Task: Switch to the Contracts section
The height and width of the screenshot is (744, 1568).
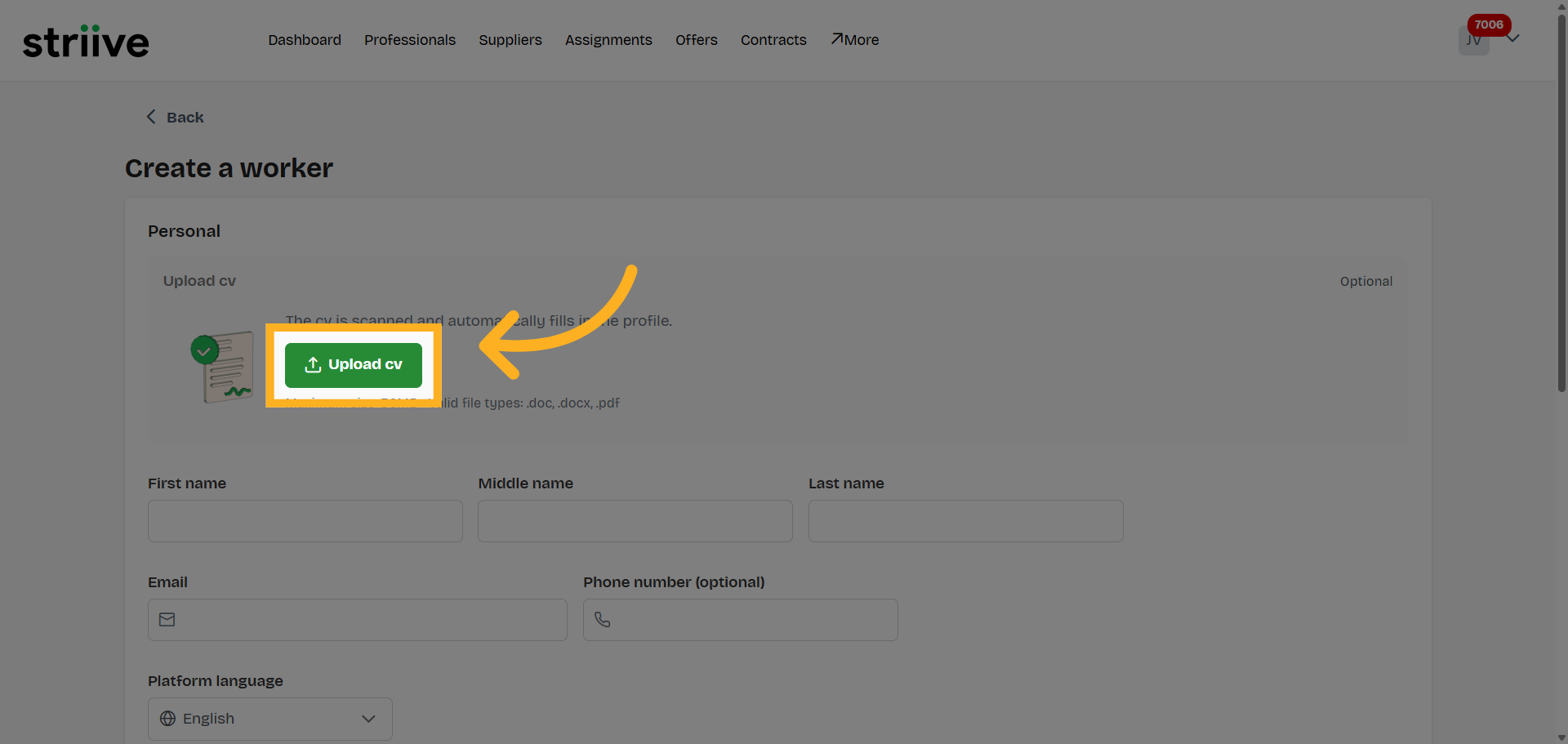Action: (x=773, y=39)
